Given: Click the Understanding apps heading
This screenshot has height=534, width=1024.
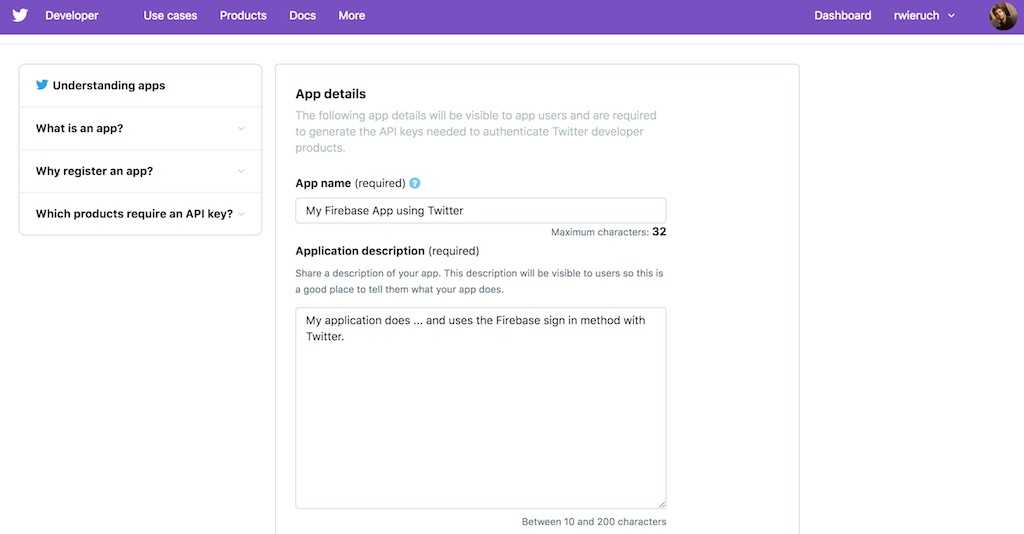Looking at the screenshot, I should [109, 86].
